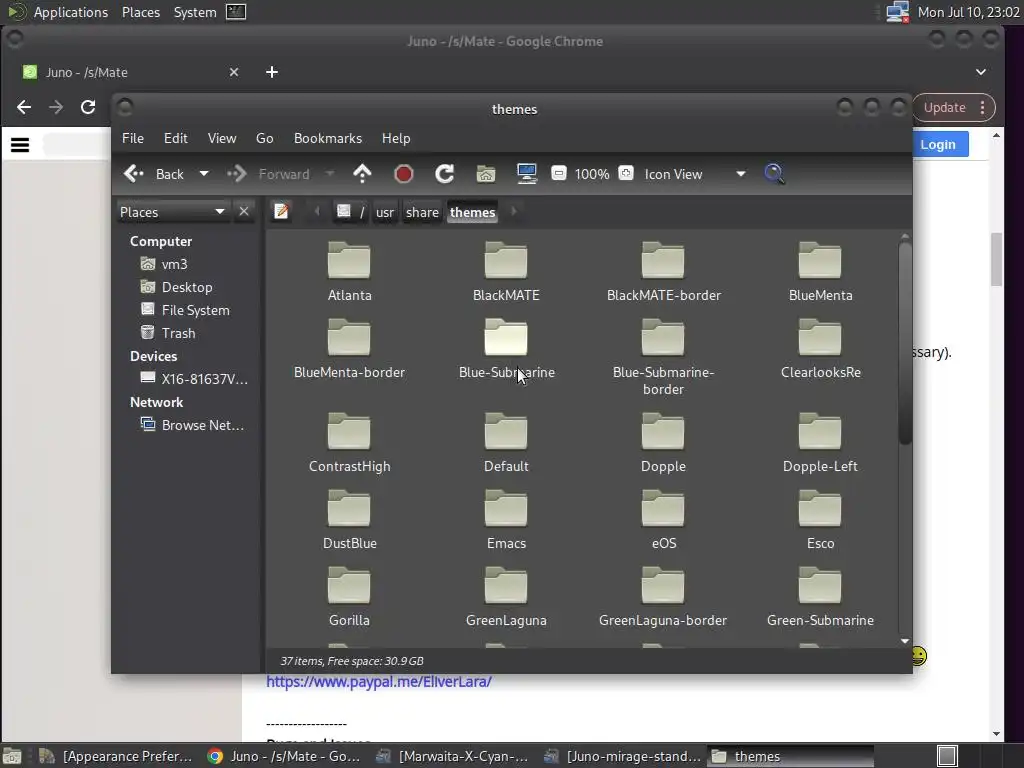
Task: Select the Dopple-Left folder
Action: (x=820, y=443)
